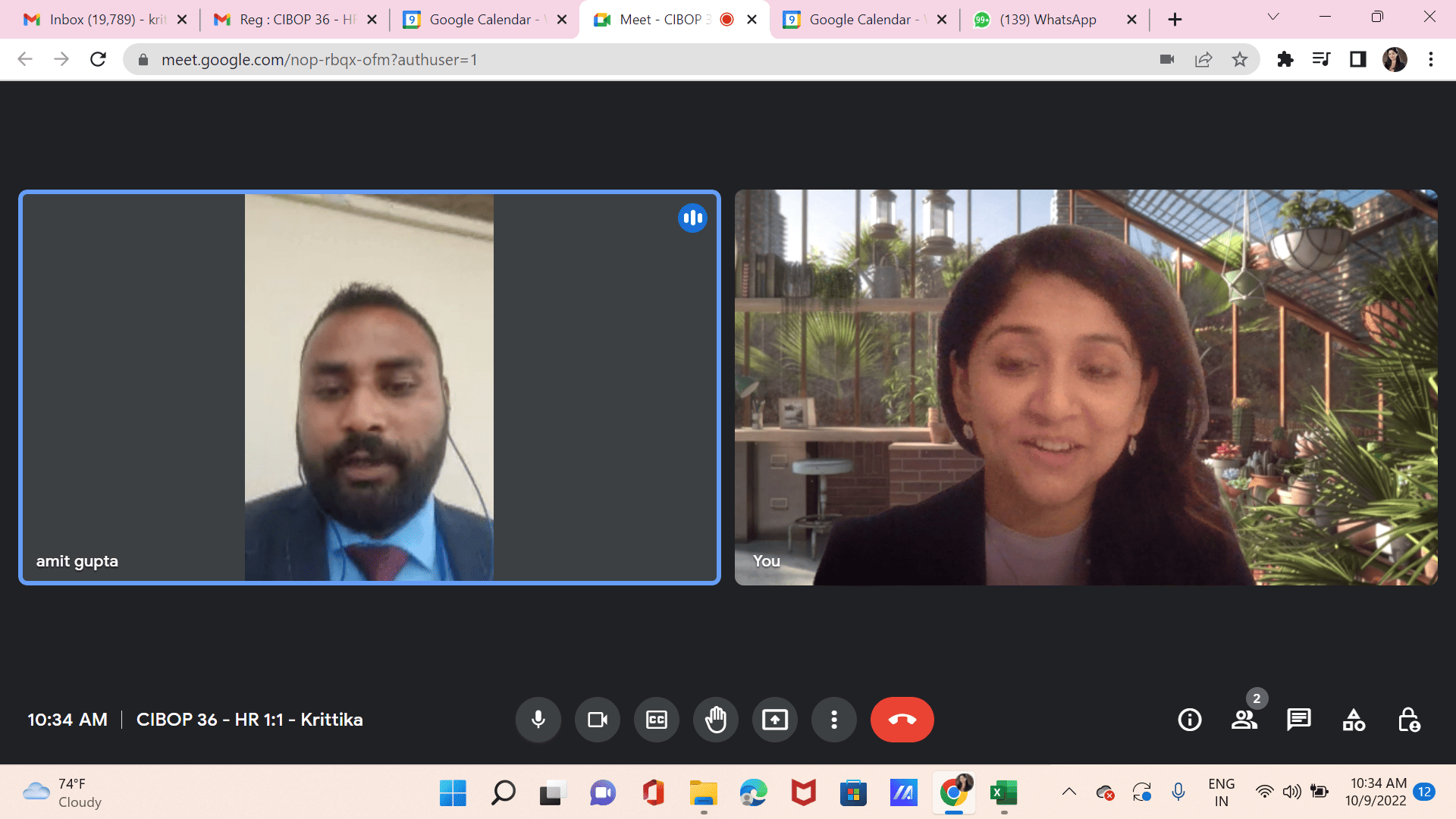Select your own video tile
Screen dimensions: 1456x819
pos(1086,388)
